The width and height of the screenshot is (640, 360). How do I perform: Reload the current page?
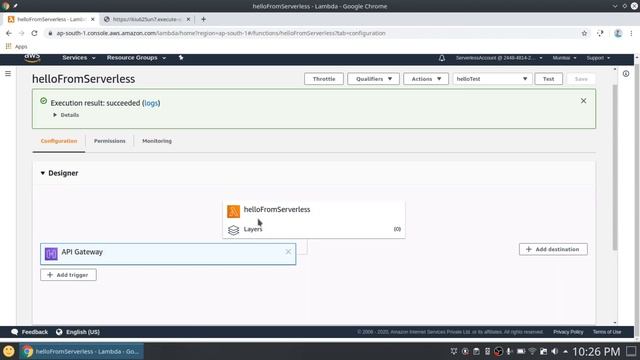34,33
